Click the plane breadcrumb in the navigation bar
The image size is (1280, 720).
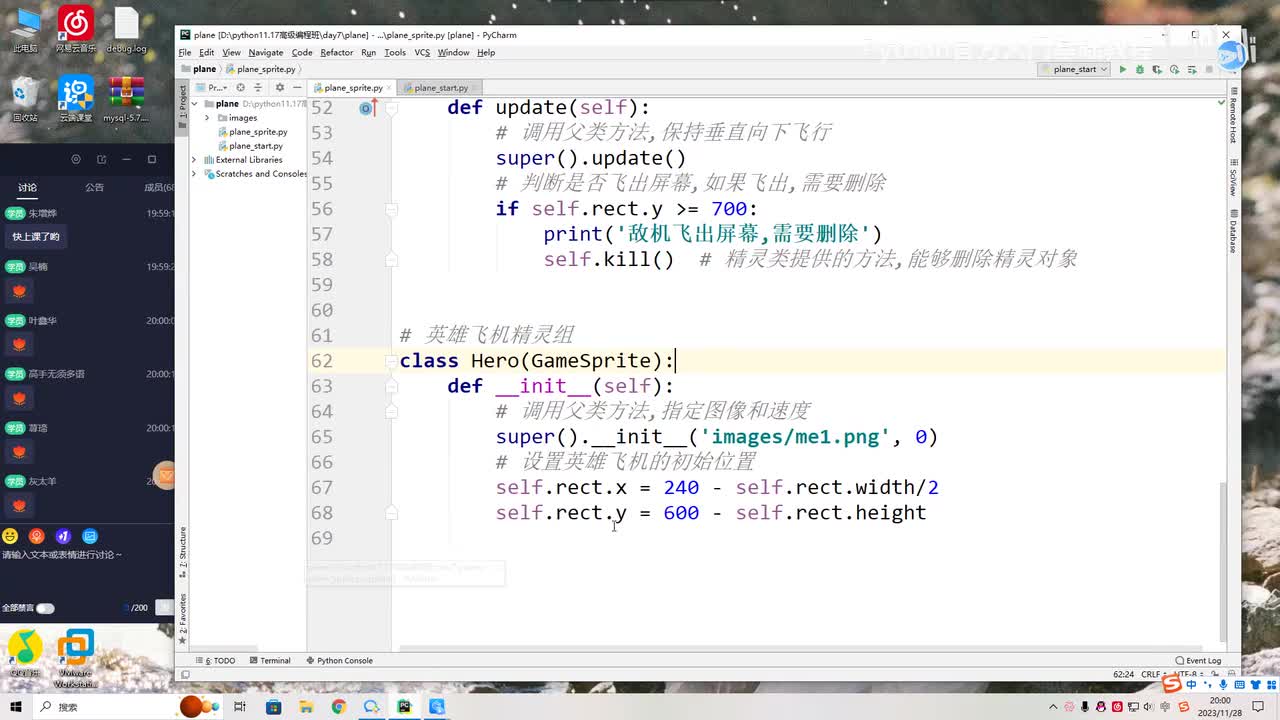click(x=199, y=69)
